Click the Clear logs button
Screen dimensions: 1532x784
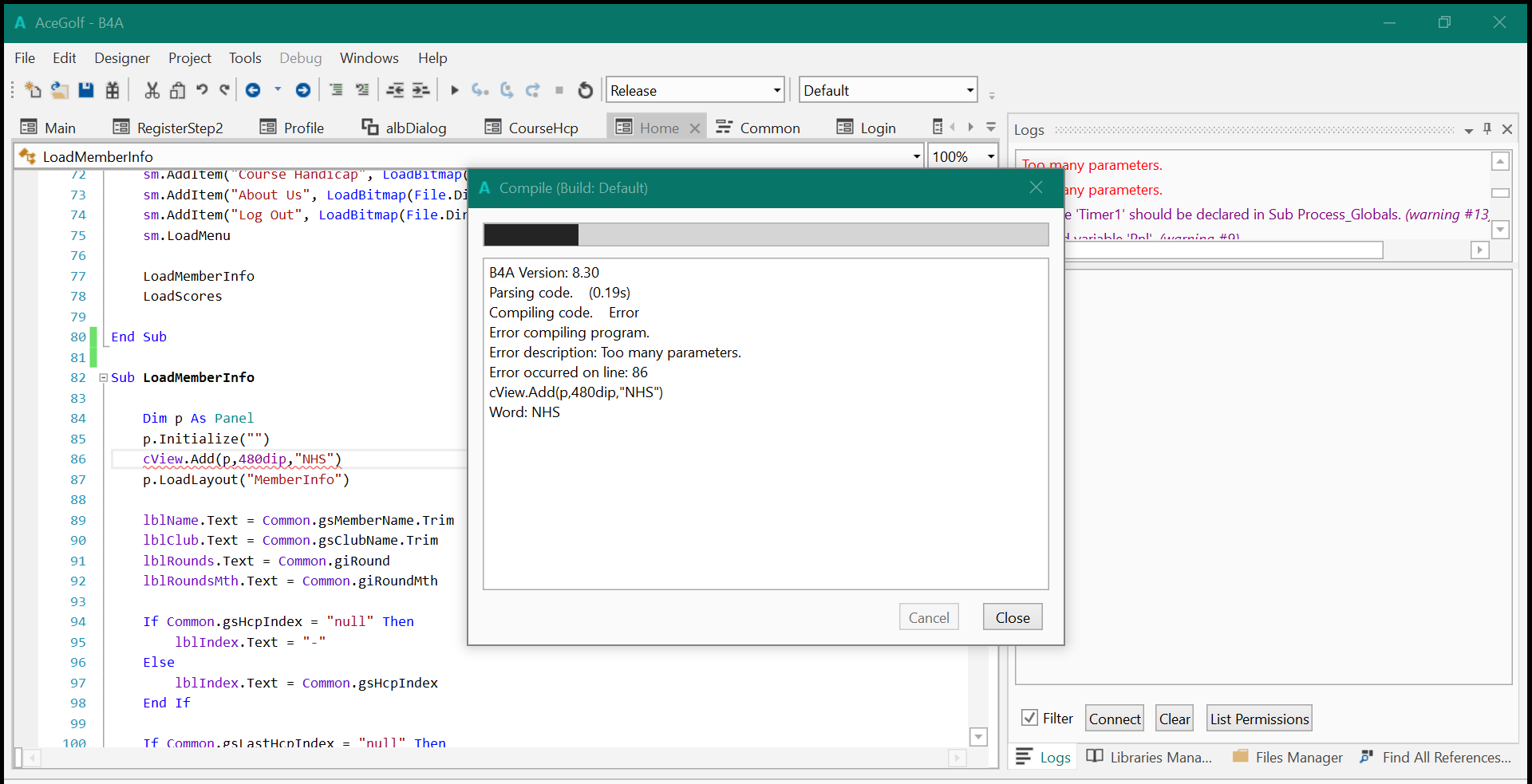click(x=1174, y=719)
